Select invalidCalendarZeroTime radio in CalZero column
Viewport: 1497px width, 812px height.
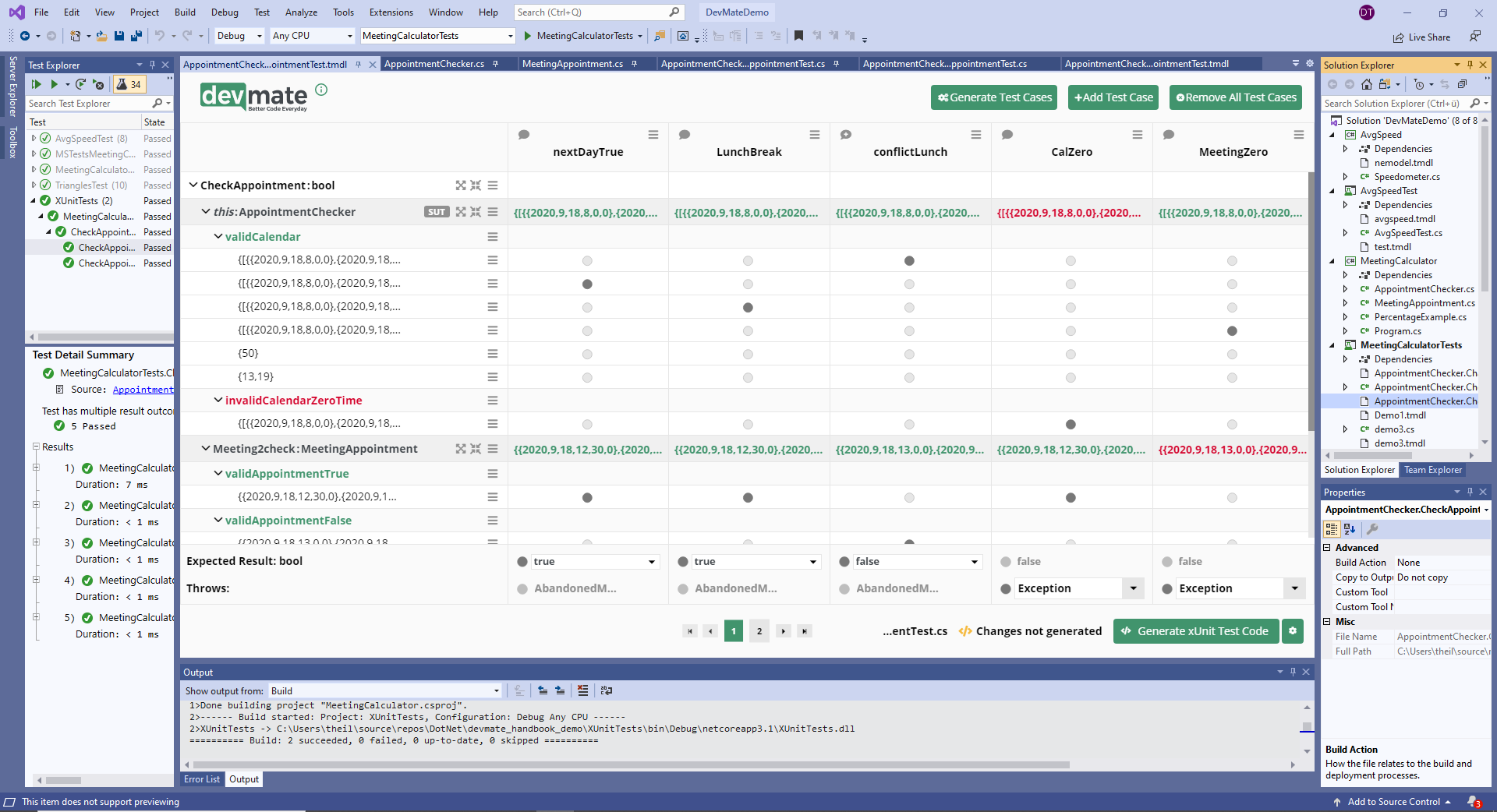click(1071, 425)
